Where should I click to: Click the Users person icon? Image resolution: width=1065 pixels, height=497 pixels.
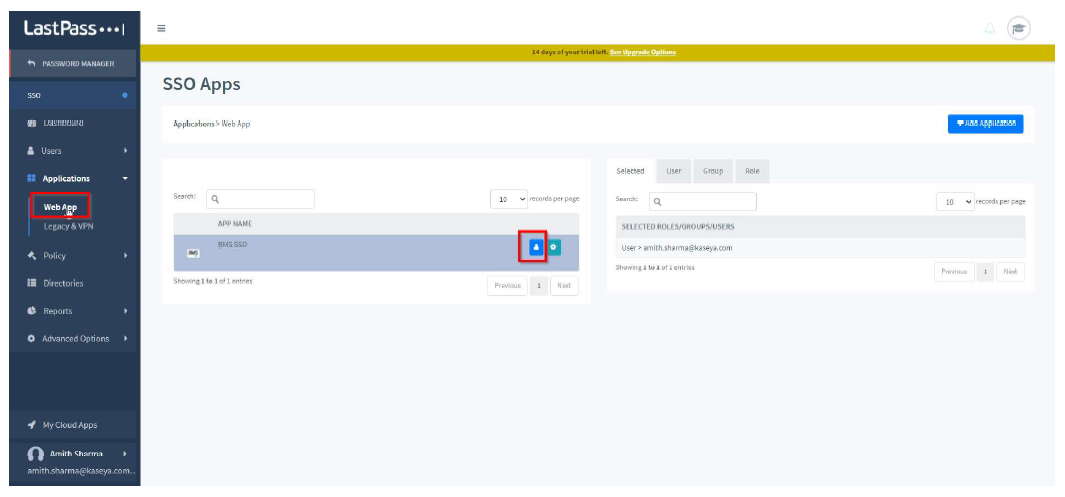[x=31, y=151]
